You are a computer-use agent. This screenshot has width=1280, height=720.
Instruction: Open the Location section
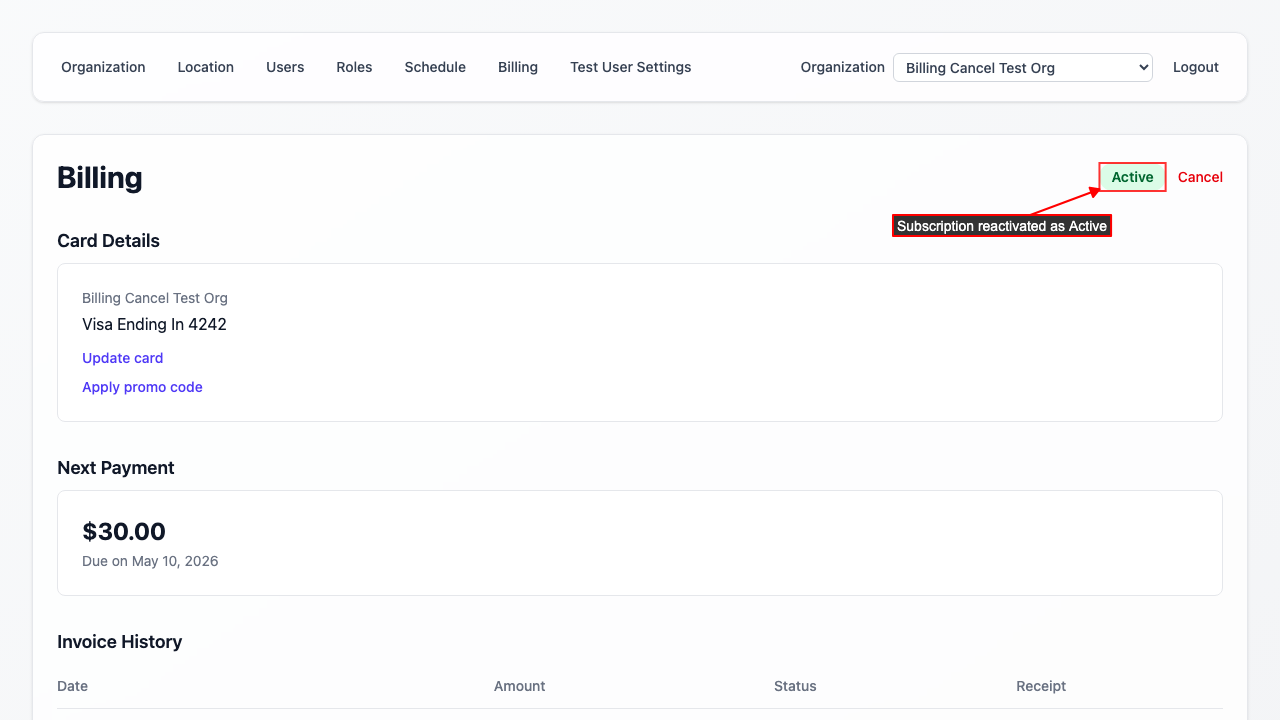pyautogui.click(x=205, y=67)
